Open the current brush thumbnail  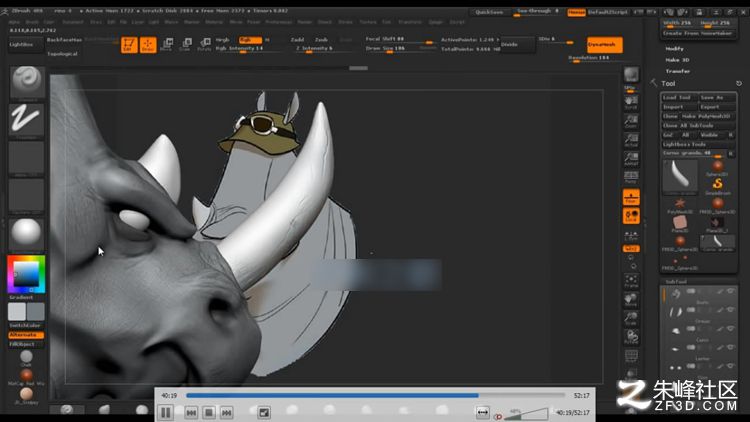tap(27, 82)
